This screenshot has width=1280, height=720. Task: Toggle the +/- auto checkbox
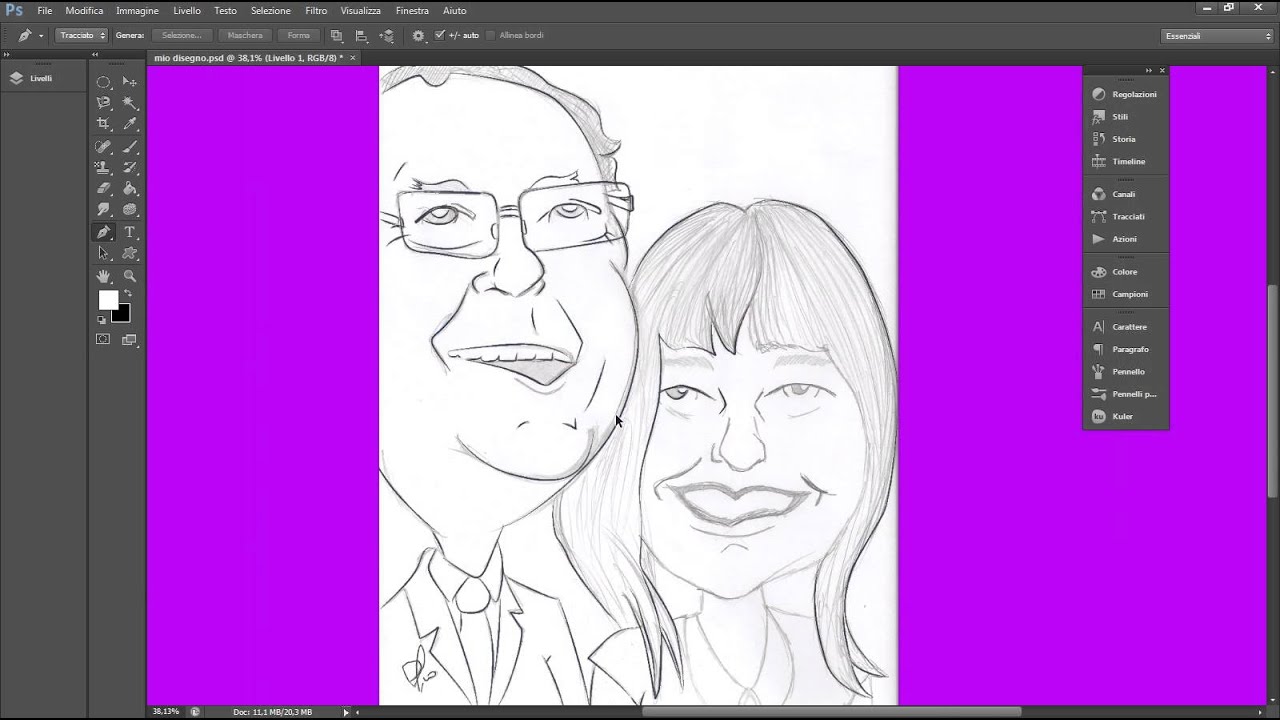tap(439, 35)
